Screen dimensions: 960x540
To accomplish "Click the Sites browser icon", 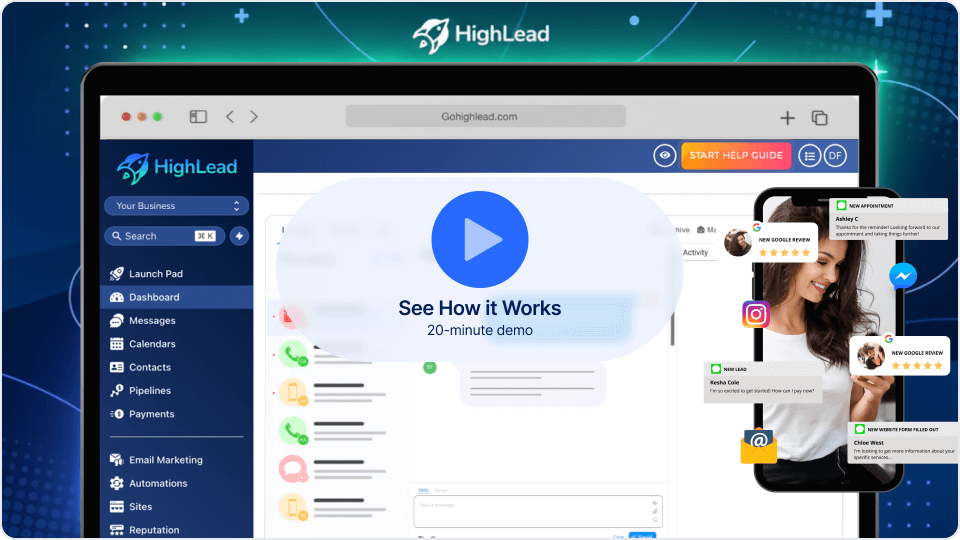I will [x=116, y=506].
